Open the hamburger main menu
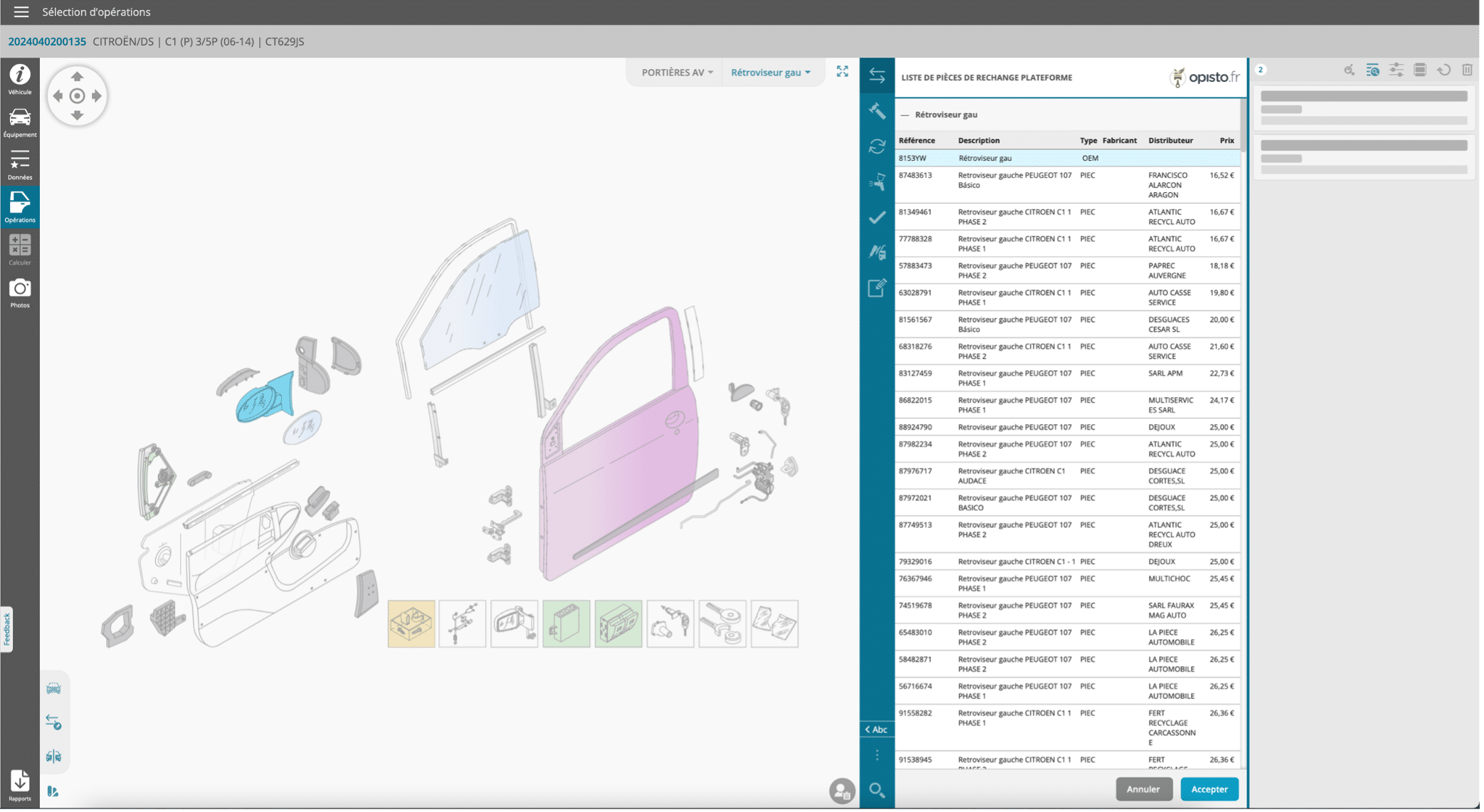Image resolution: width=1484 pixels, height=812 pixels. 21,12
